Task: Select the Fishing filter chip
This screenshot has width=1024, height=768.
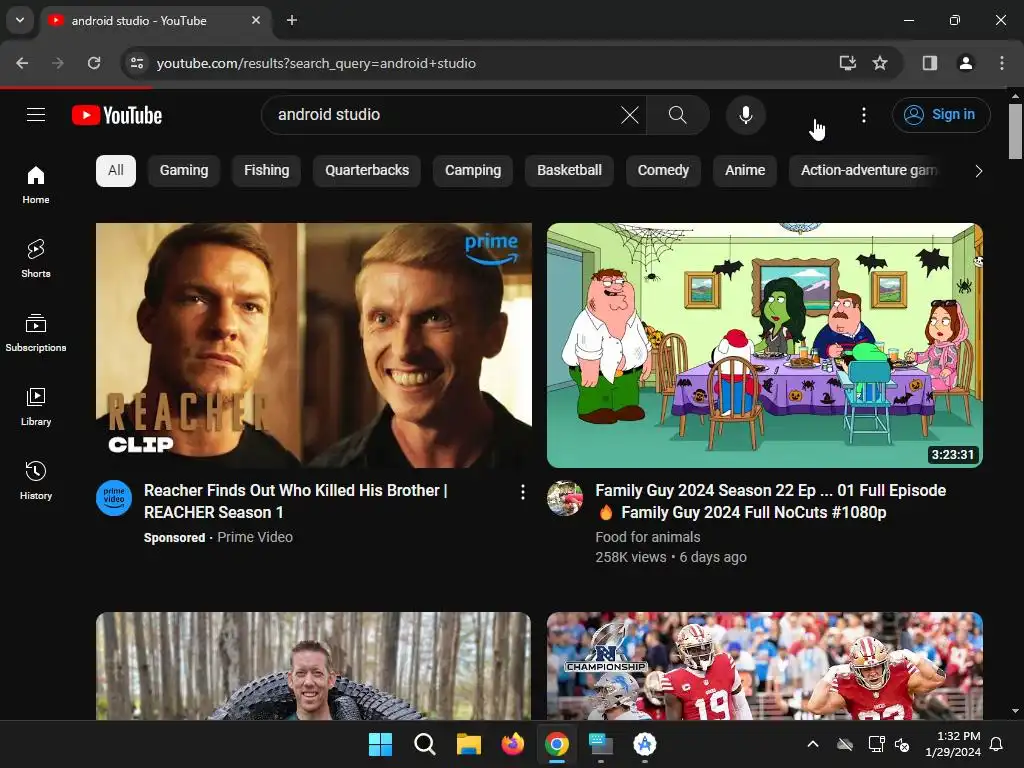Action: 266,170
